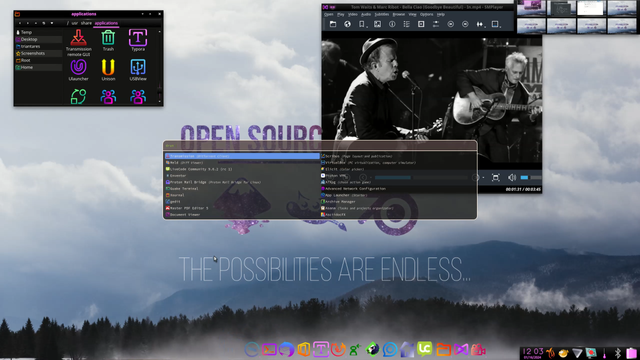
Task: Click the info icon in SMPlayer toolbar
Action: (392, 24)
